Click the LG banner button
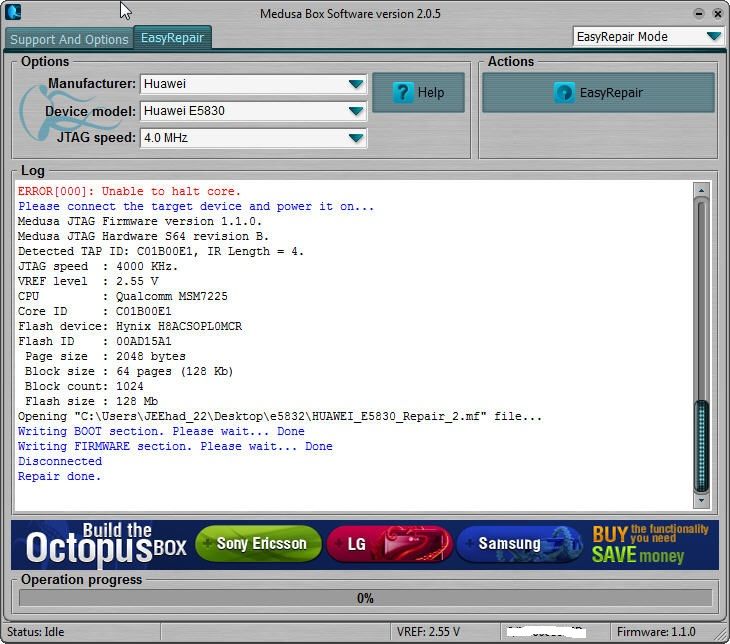 coord(389,543)
